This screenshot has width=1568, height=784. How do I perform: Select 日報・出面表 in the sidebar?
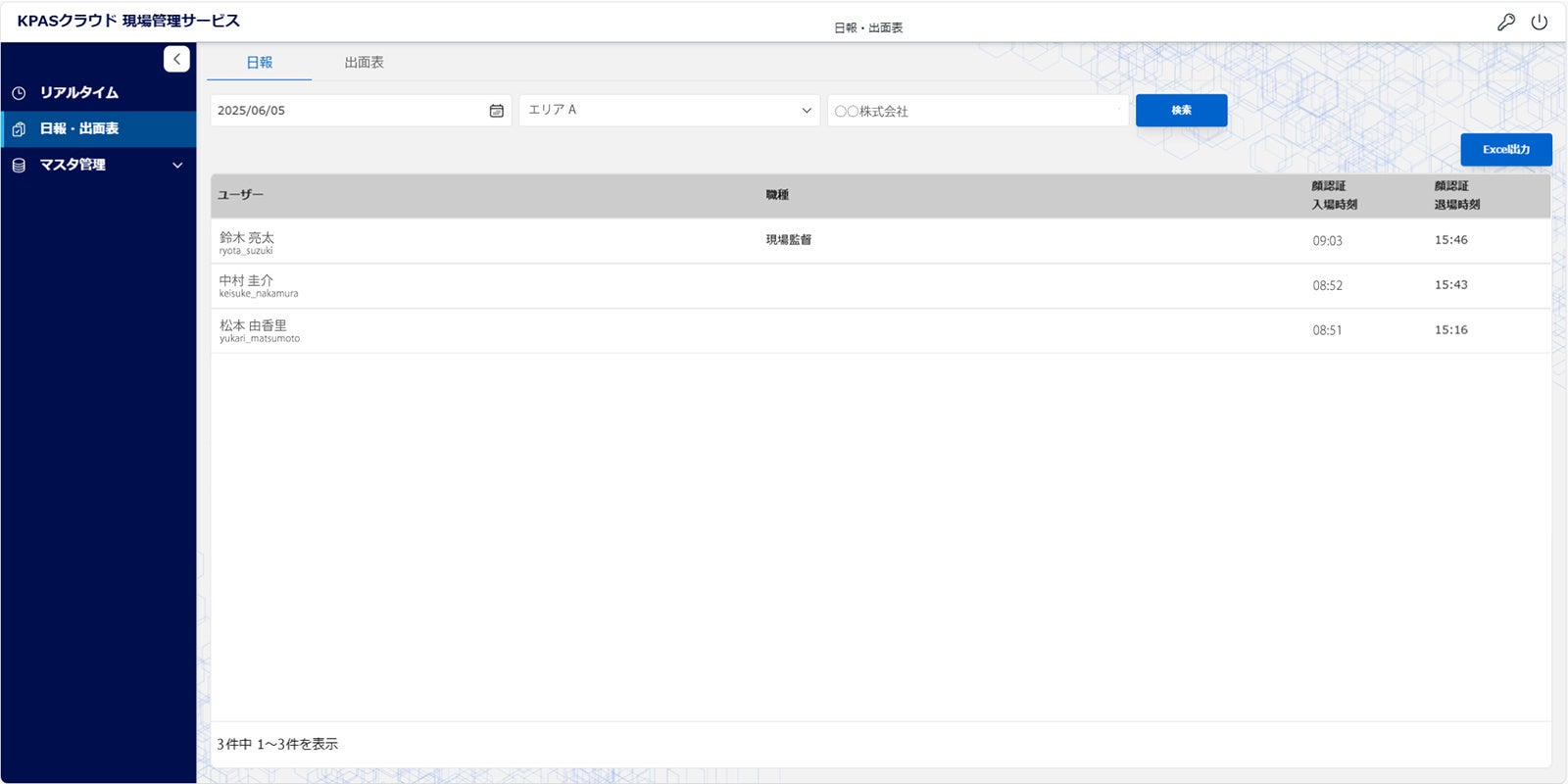[98, 129]
